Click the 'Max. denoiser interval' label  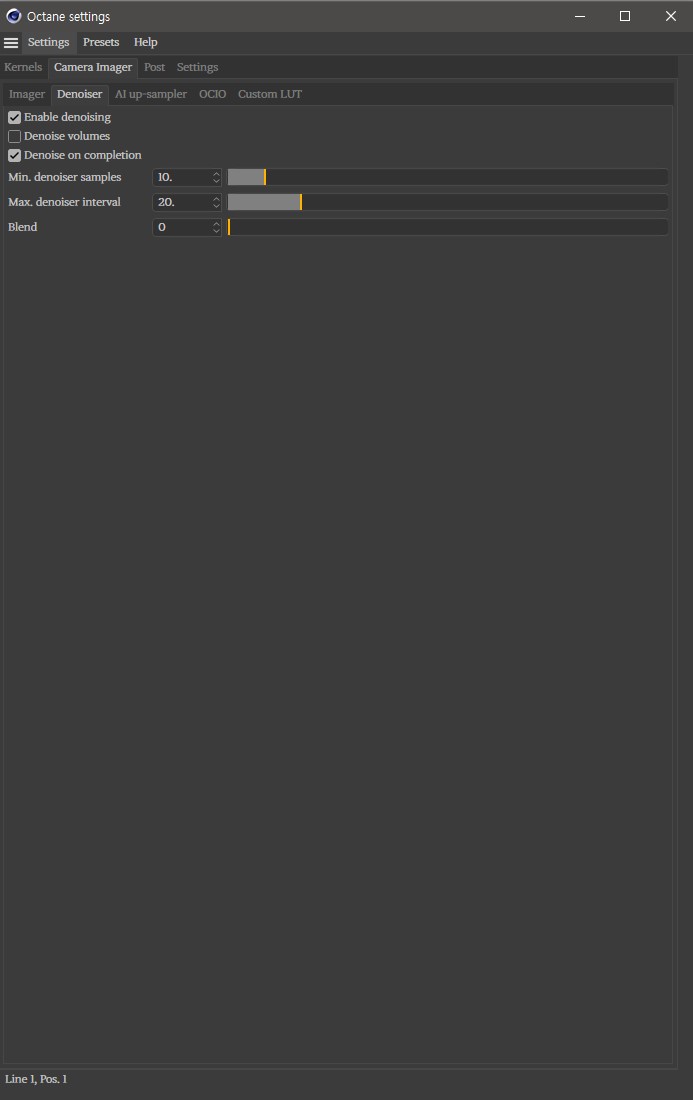65,202
